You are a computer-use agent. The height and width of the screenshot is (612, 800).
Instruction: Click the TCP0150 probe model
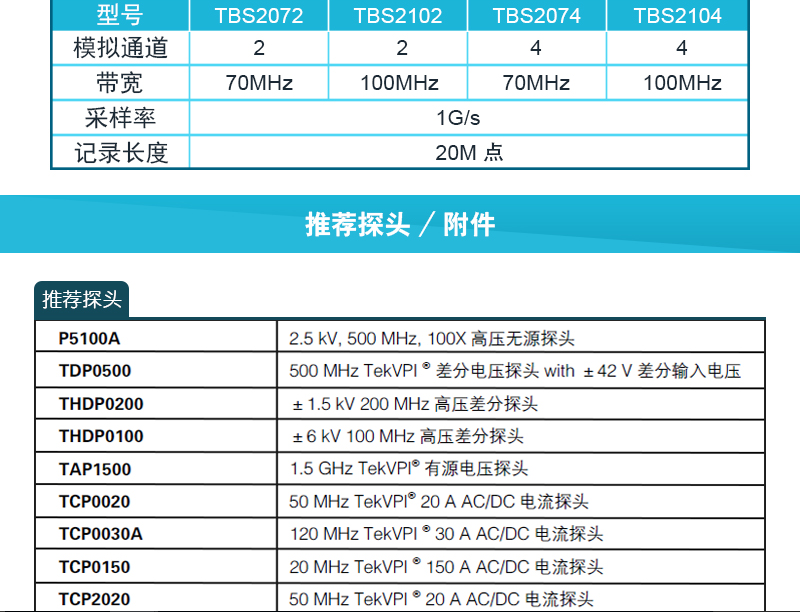coord(94,567)
